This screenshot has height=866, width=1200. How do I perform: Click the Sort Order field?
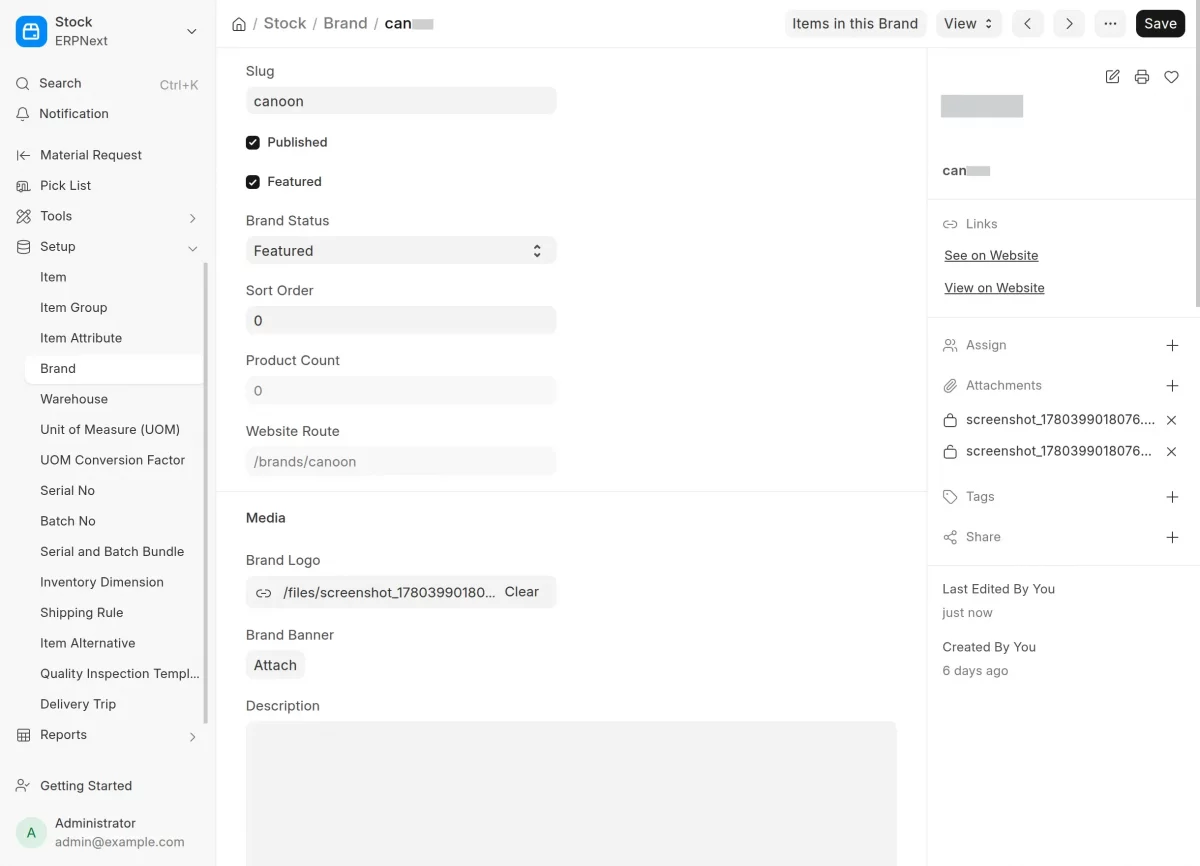(x=401, y=321)
